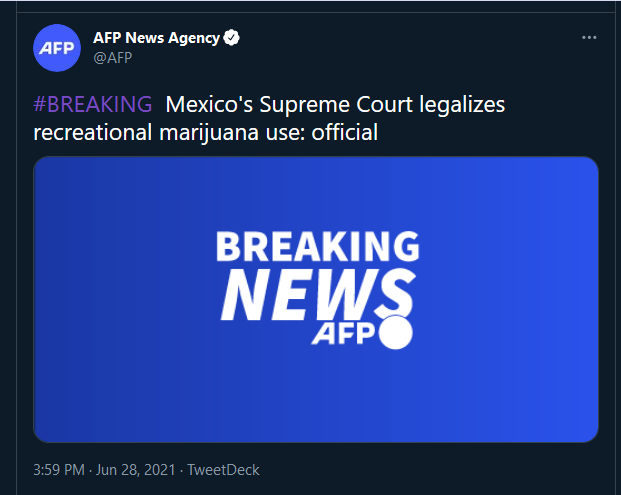This screenshot has height=495, width=621.
Task: Click the white circle in the image
Action: point(395,332)
